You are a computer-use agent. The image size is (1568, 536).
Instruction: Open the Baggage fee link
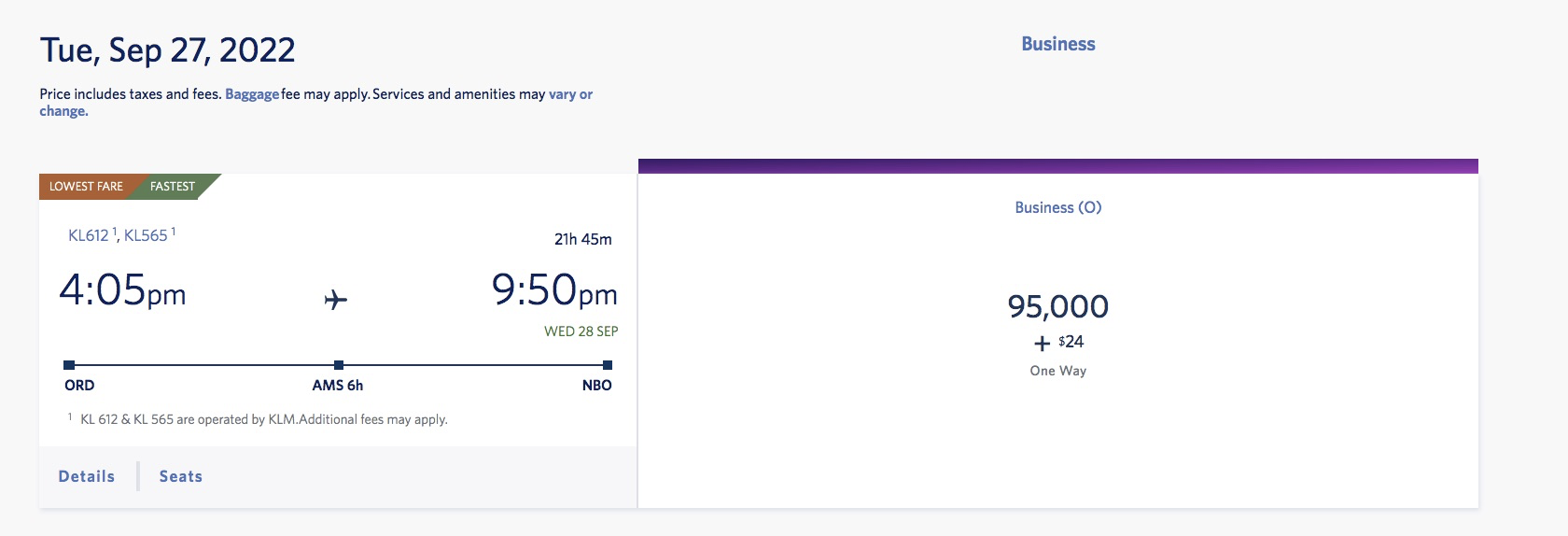252,94
